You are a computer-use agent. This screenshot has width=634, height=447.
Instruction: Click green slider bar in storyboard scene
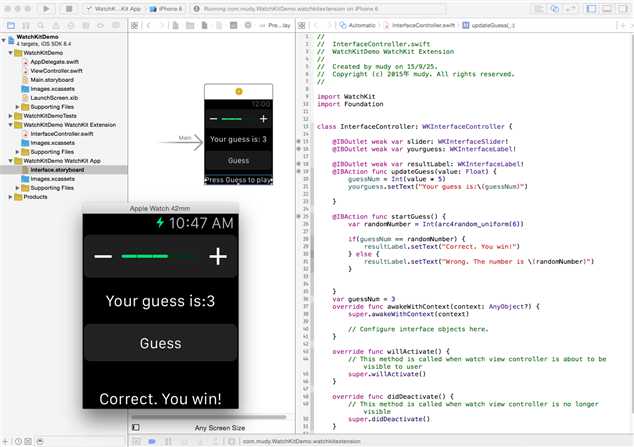[232, 119]
